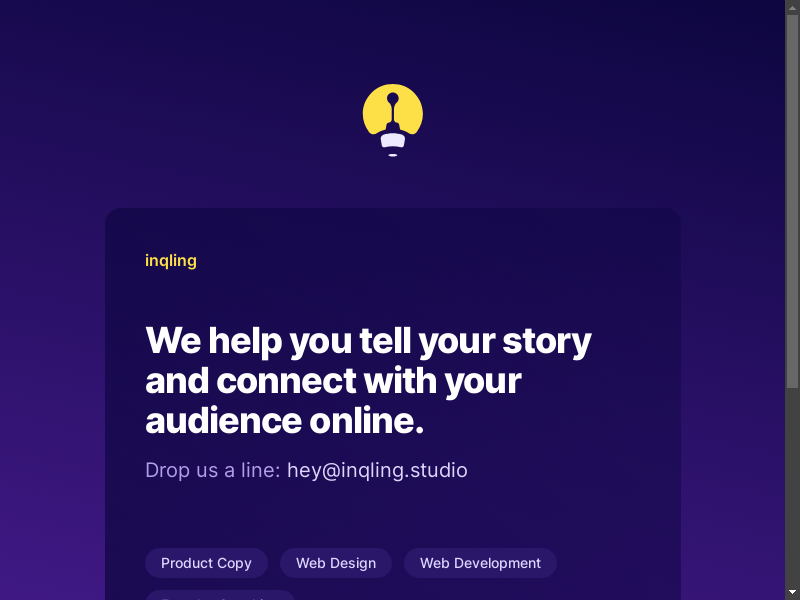Click the dark filament inside the bulb
Screen dimensions: 800x600
(392, 110)
